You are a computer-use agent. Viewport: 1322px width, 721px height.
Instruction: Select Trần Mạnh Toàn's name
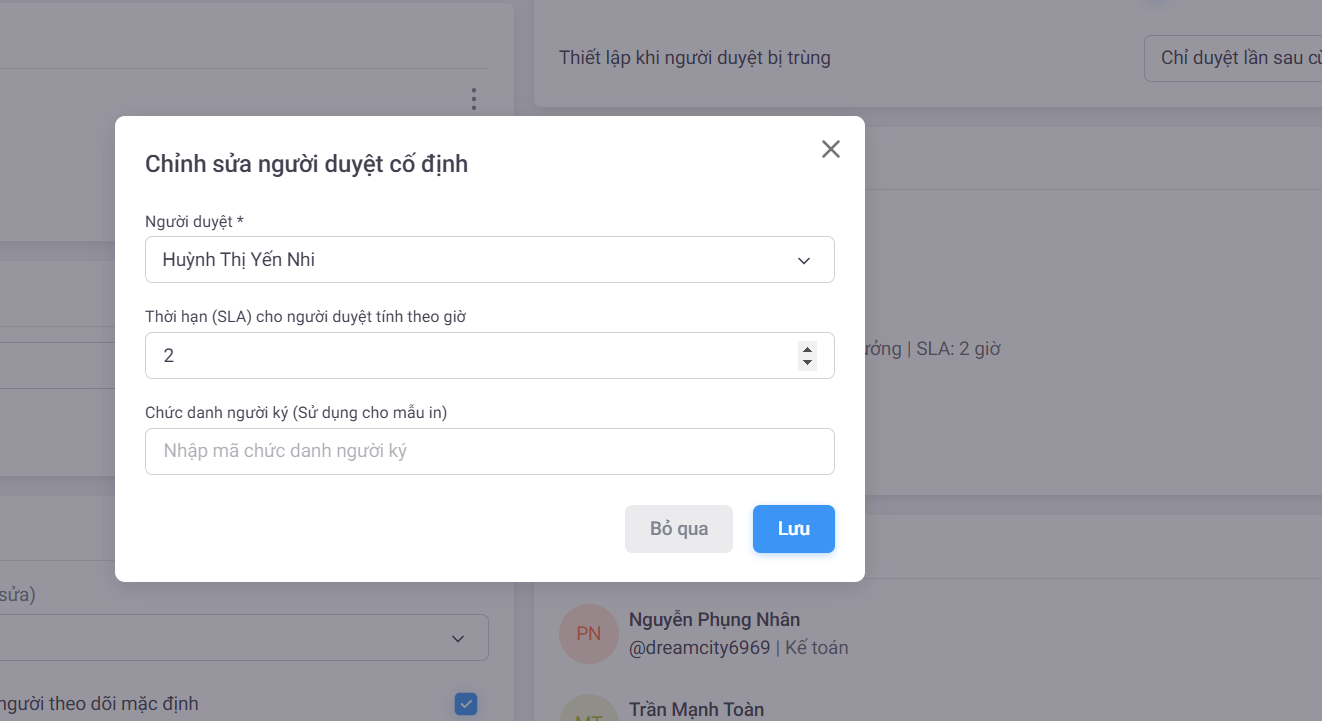coord(696,710)
